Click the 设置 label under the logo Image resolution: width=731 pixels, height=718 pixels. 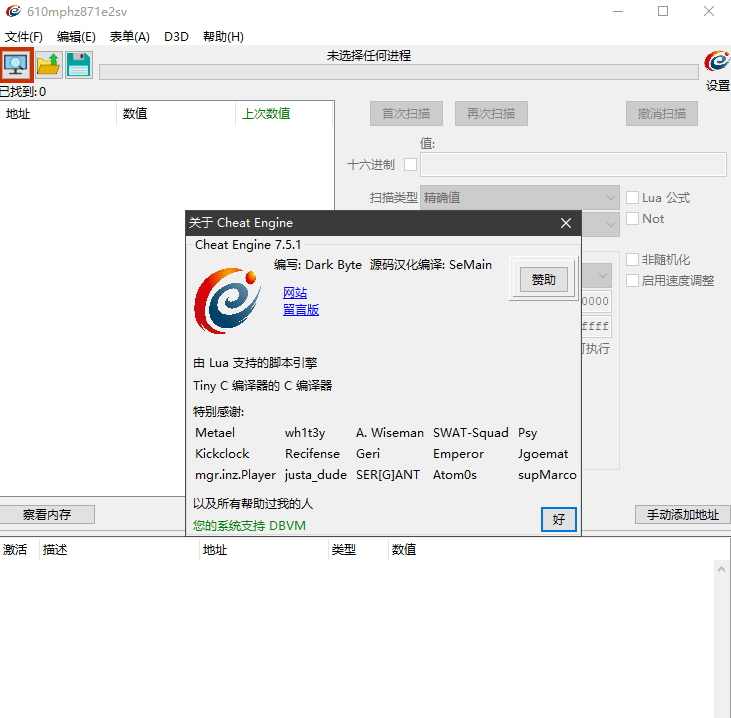point(717,86)
